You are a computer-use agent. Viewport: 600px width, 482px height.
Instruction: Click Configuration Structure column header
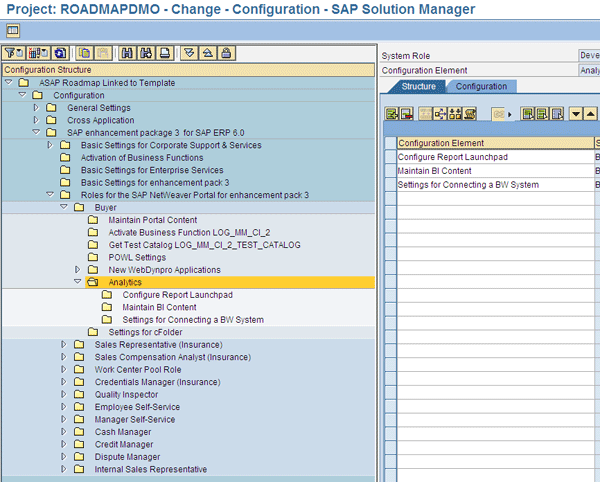coord(188,70)
